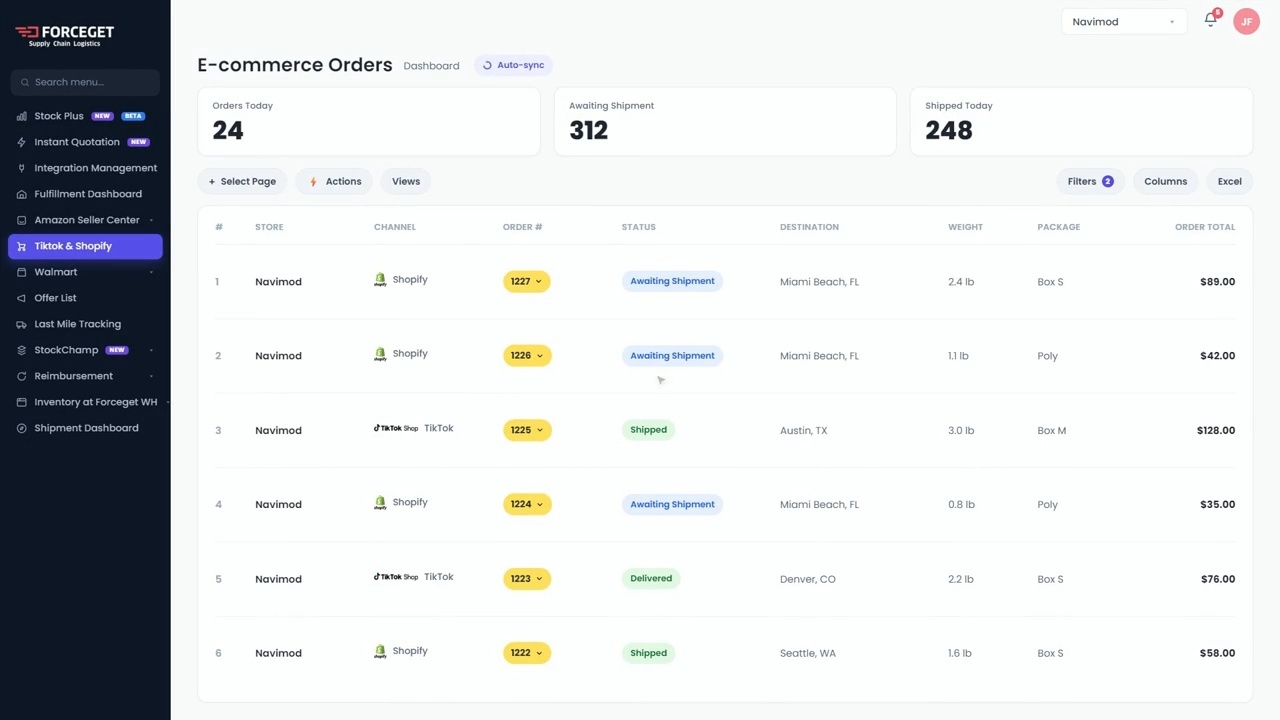Open the Columns selector button

[1165, 181]
